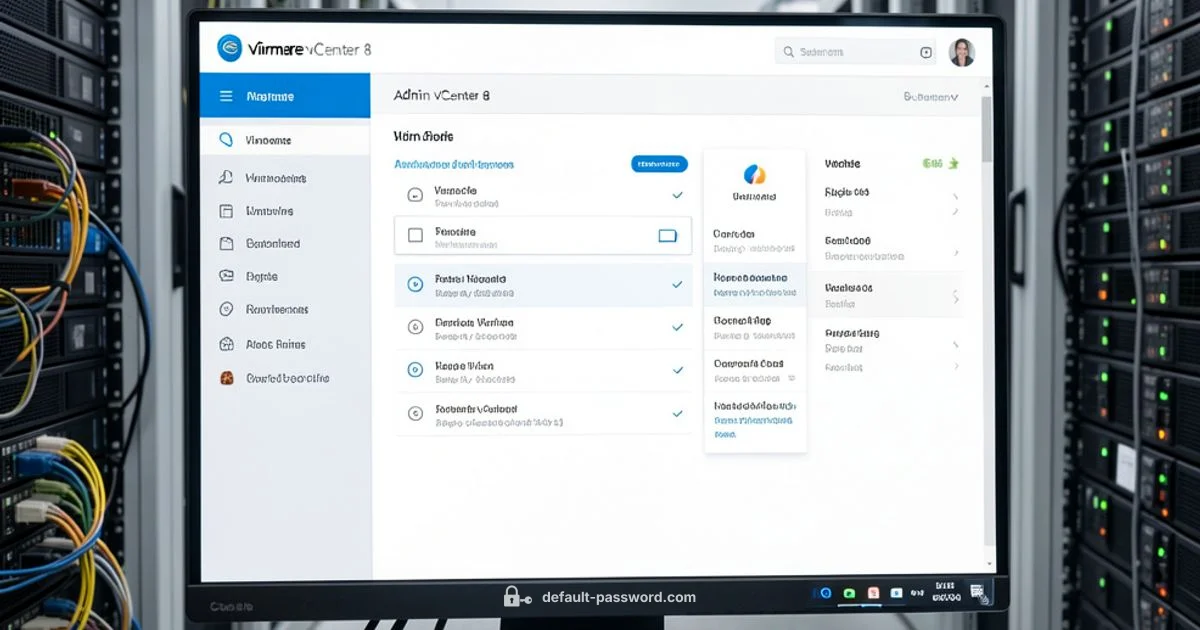1200x630 pixels.
Task: Check the empty checkbox in the second list row
Action: click(x=413, y=234)
